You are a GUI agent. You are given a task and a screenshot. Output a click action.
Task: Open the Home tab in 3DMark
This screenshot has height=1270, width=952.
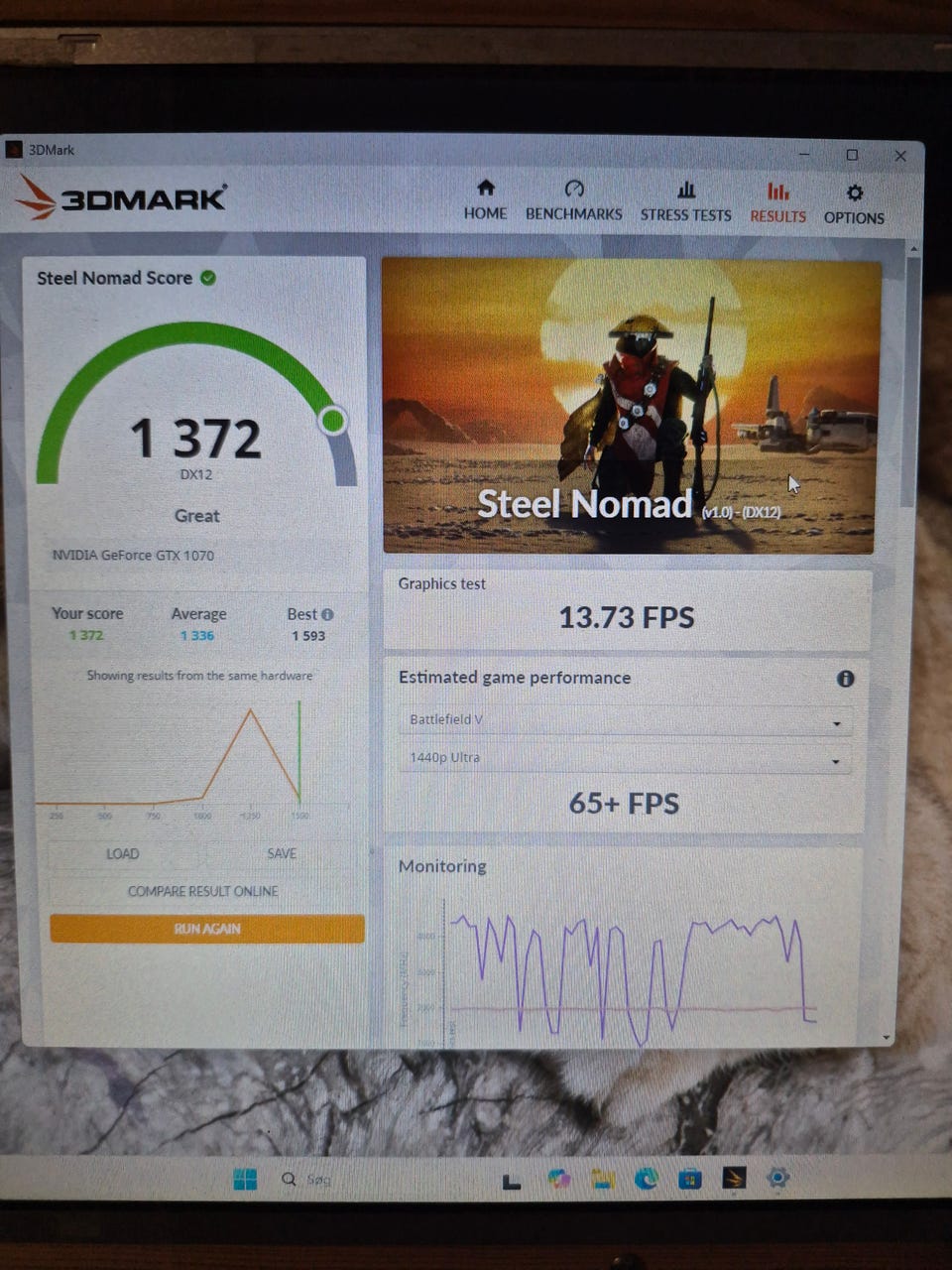[485, 201]
